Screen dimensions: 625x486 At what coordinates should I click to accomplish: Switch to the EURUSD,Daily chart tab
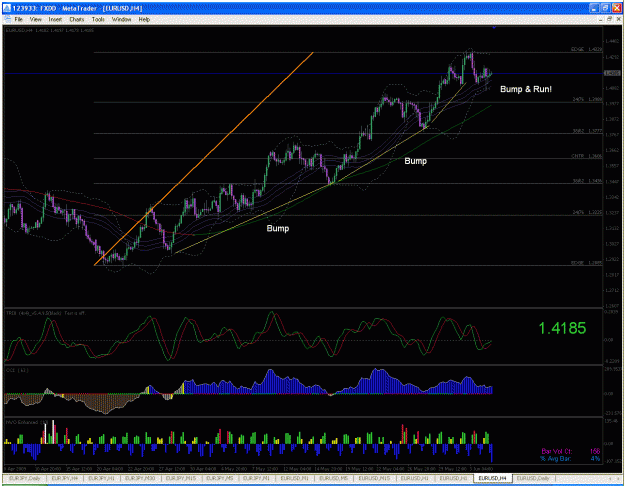click(533, 478)
